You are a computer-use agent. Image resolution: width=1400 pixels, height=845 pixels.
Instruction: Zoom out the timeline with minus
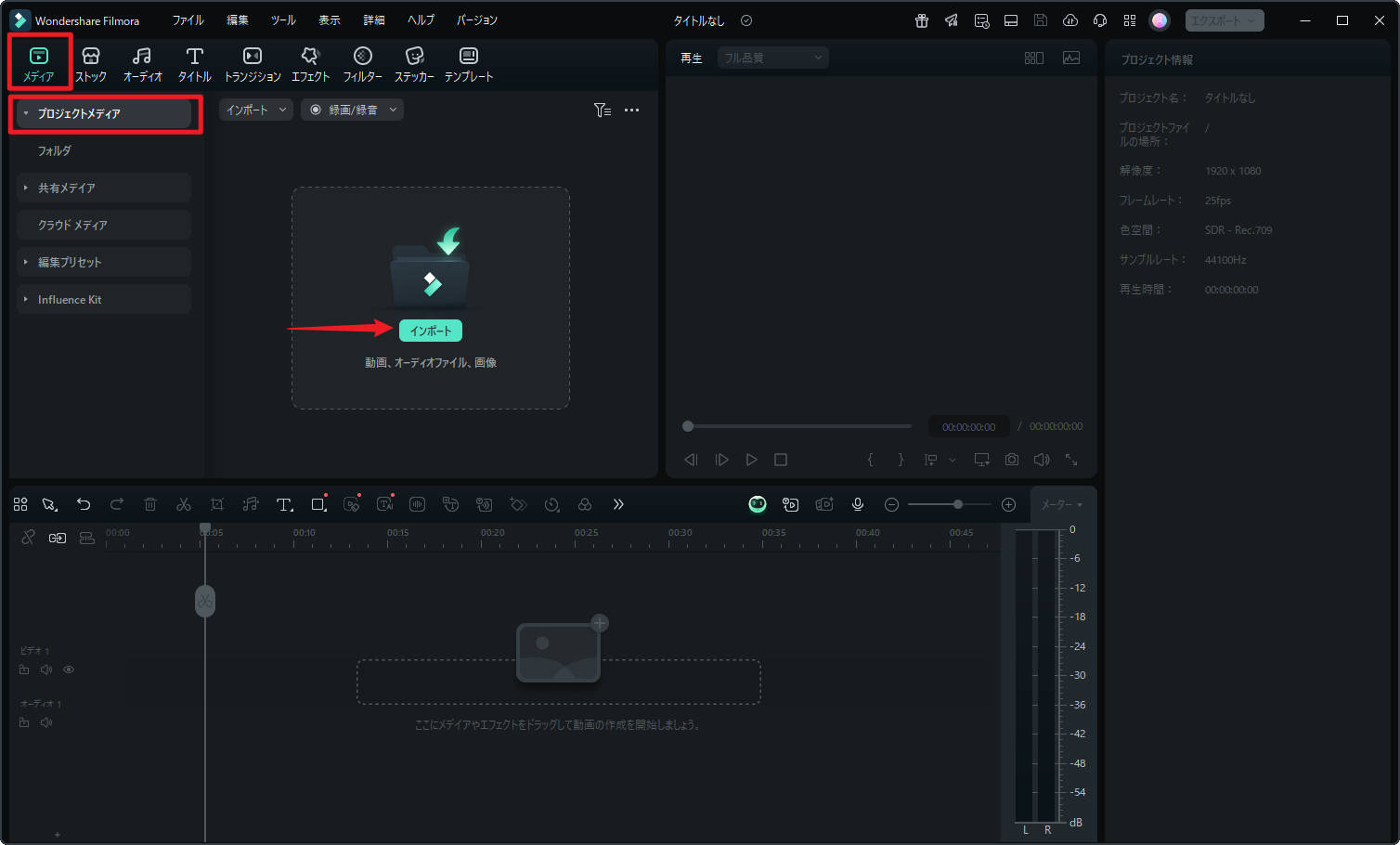891,504
